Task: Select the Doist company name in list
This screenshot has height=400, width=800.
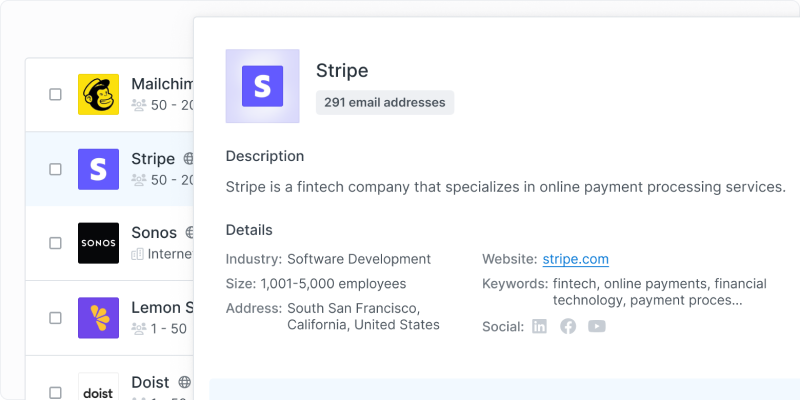Action: click(x=150, y=382)
